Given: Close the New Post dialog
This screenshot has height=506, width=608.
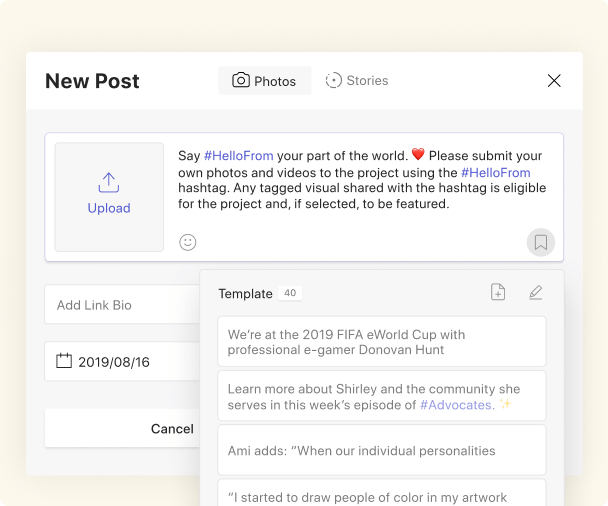Looking at the screenshot, I should (x=554, y=81).
